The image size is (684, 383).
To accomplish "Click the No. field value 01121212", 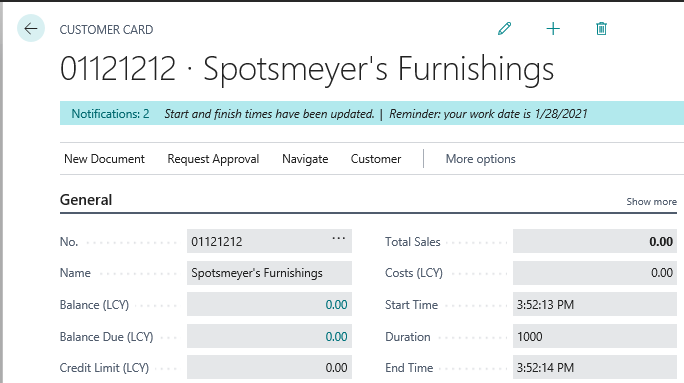I will click(x=269, y=241).
